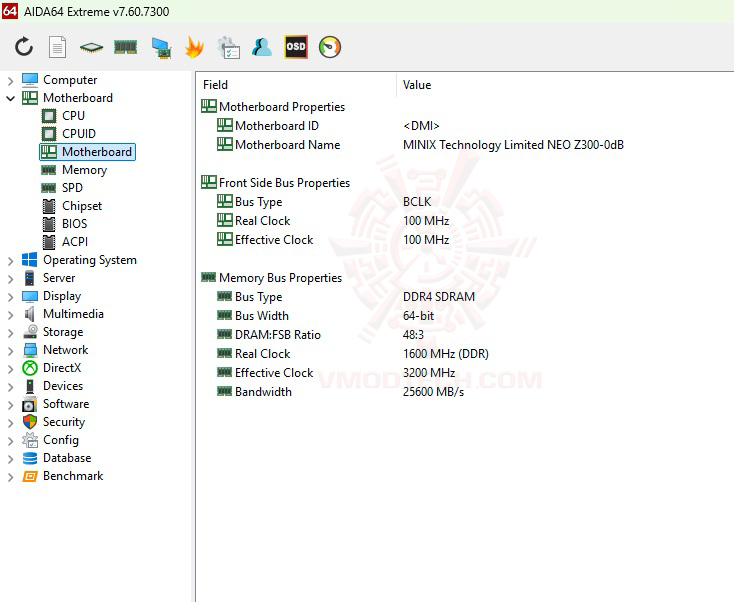Click the 3200 MHz effective clock value

tap(429, 373)
